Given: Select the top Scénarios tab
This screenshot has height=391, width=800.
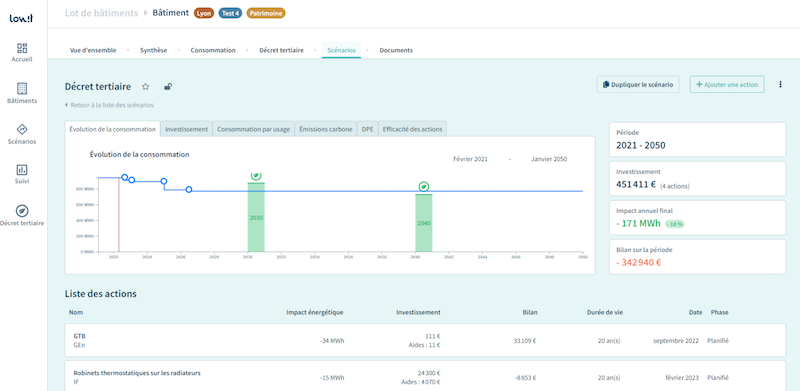Looking at the screenshot, I should coord(341,51).
